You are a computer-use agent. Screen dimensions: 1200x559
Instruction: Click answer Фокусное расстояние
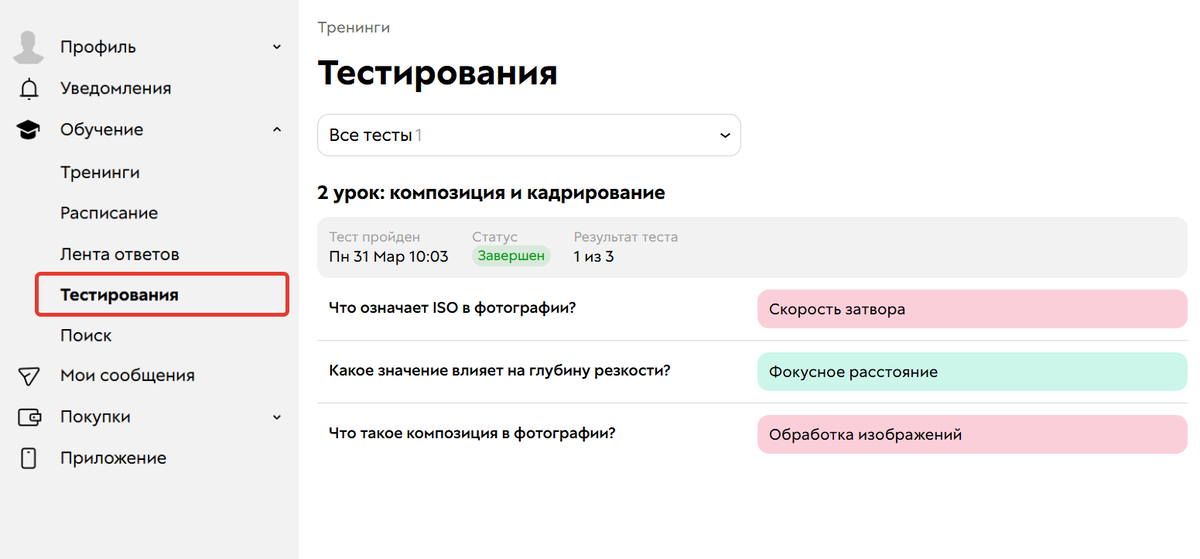tap(972, 372)
